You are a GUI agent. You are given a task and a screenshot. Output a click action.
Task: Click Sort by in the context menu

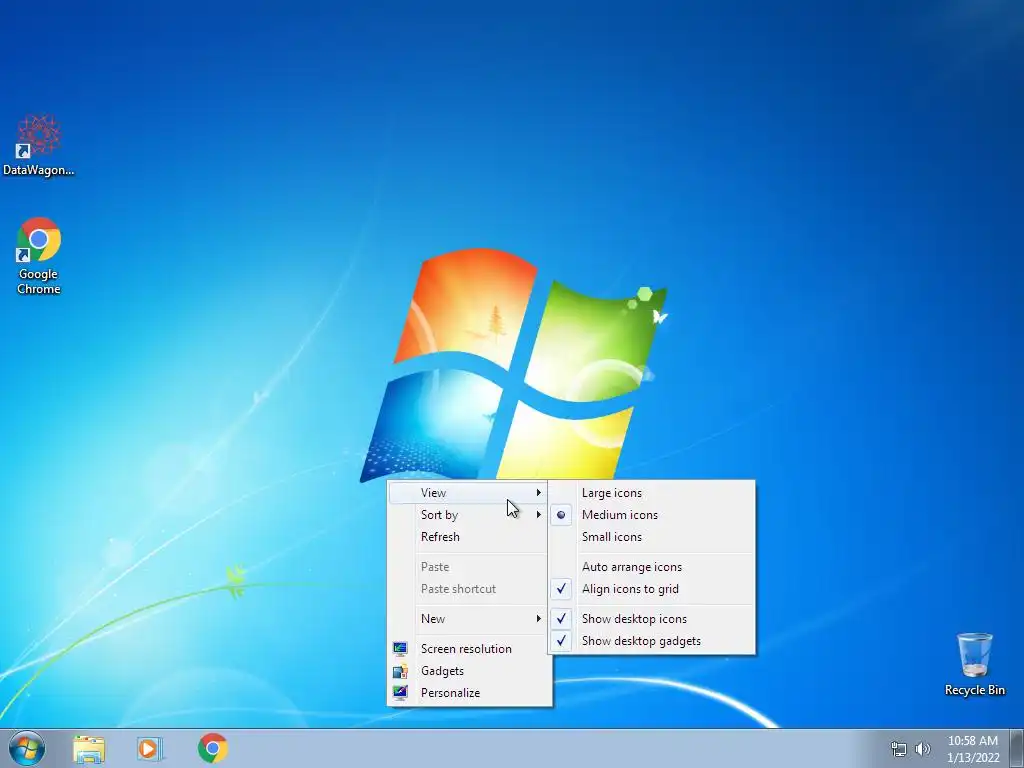(x=468, y=515)
